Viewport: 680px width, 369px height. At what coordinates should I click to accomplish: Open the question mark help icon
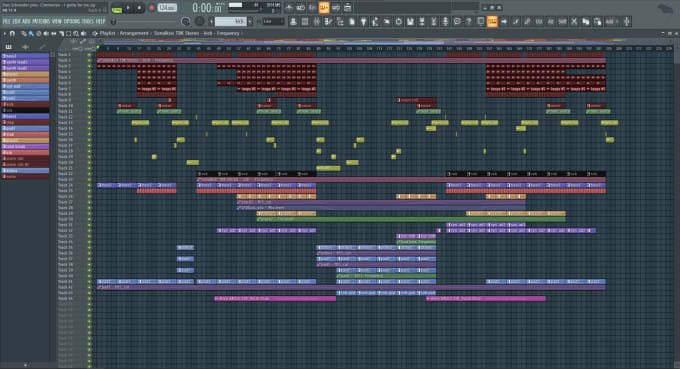click(468, 21)
